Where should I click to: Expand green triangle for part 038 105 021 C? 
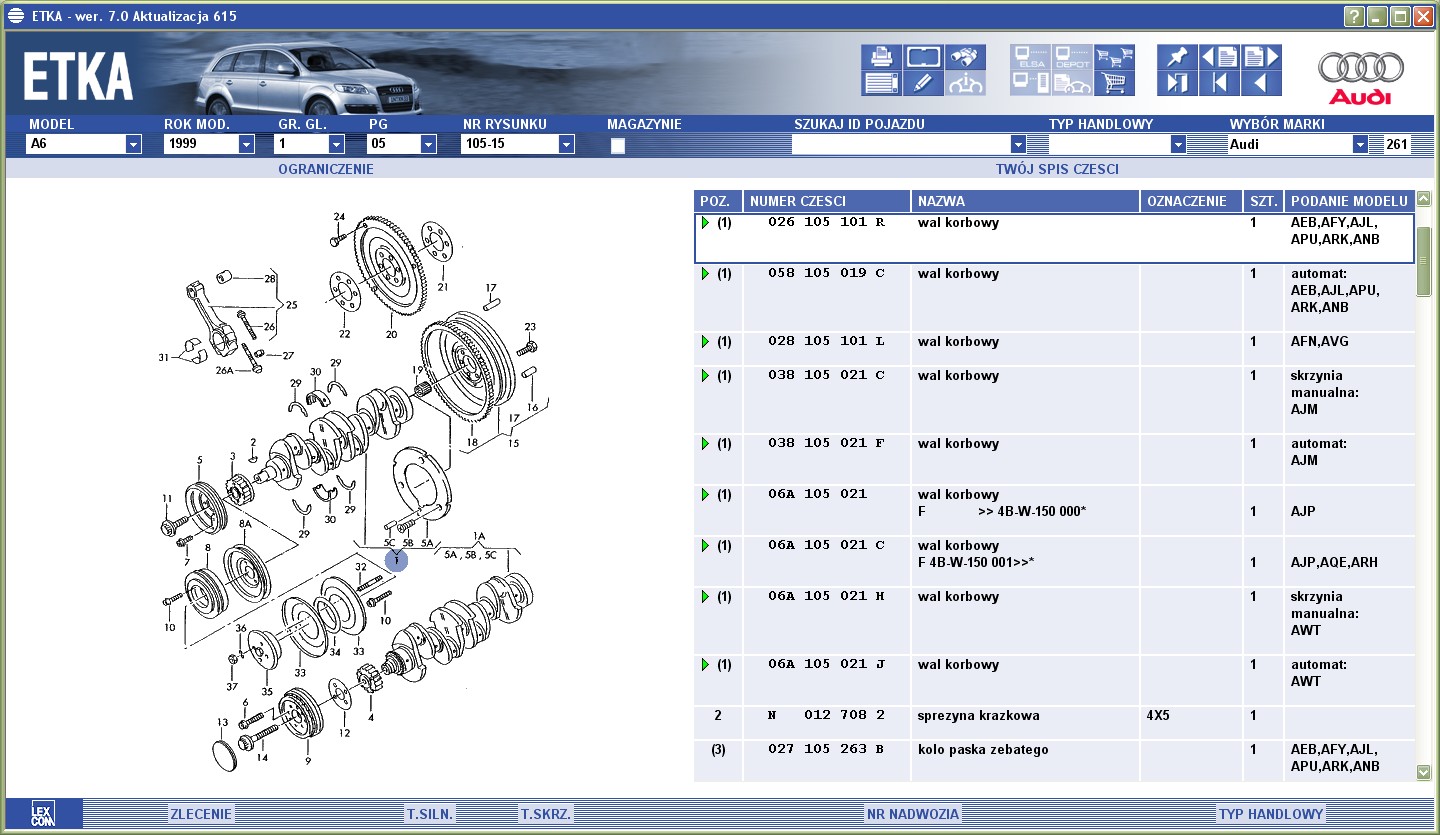(705, 375)
